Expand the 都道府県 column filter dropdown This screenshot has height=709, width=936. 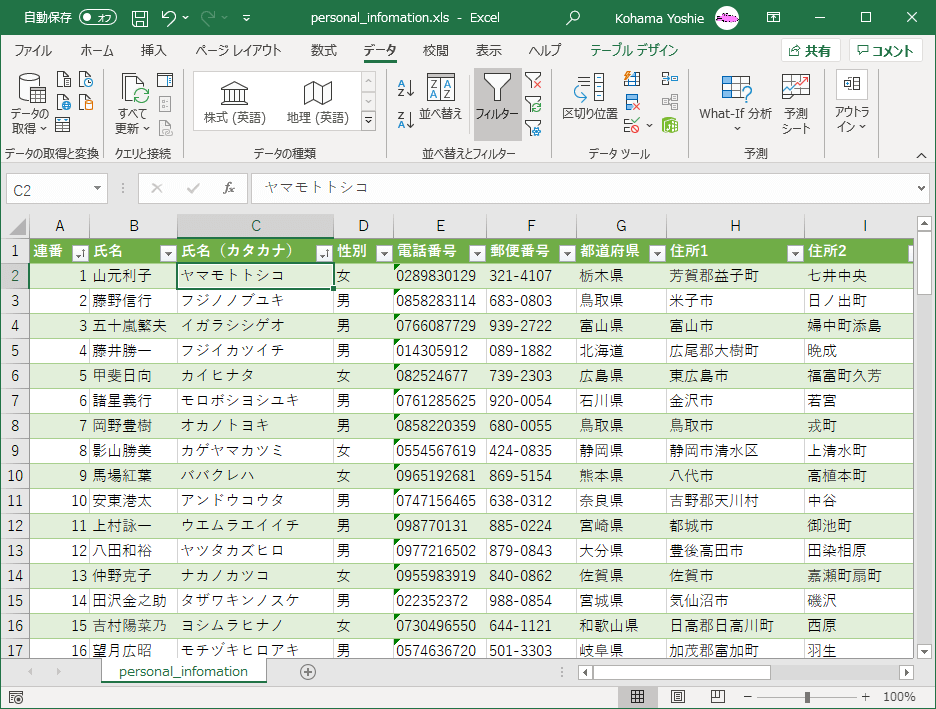click(x=657, y=252)
